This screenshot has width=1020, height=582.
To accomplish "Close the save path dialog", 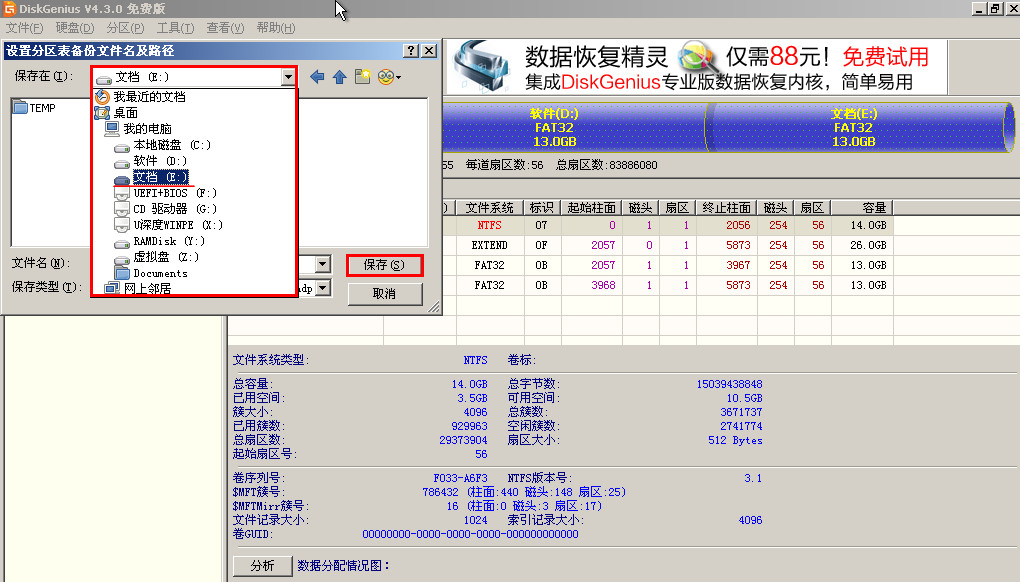I will click(429, 51).
